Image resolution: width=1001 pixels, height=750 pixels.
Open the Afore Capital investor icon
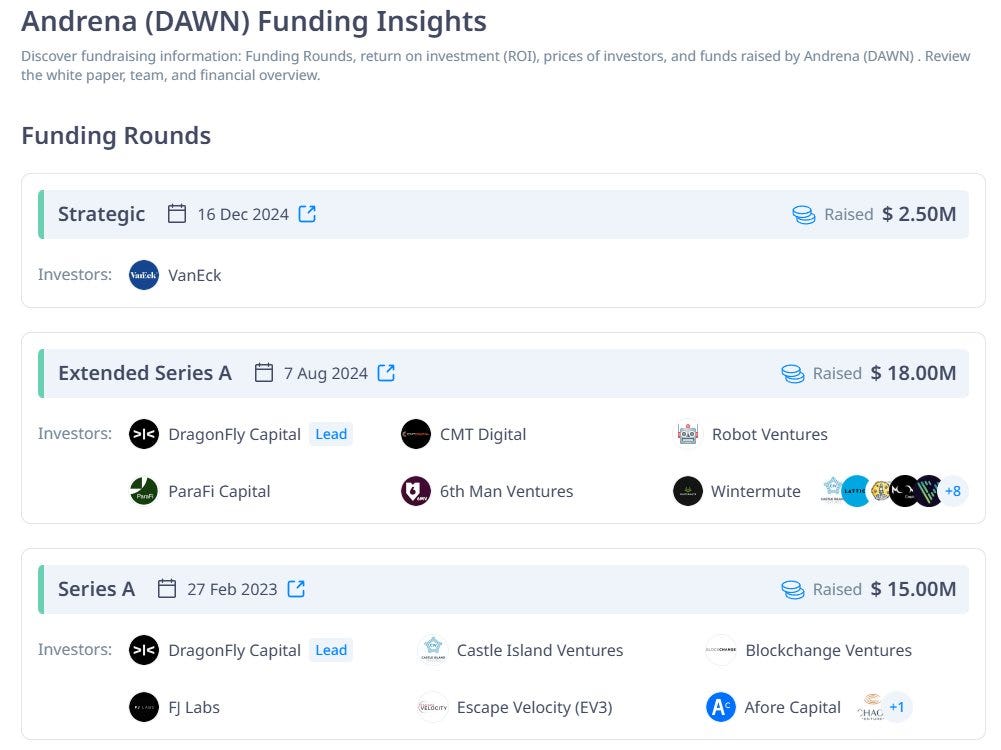pyautogui.click(x=718, y=707)
